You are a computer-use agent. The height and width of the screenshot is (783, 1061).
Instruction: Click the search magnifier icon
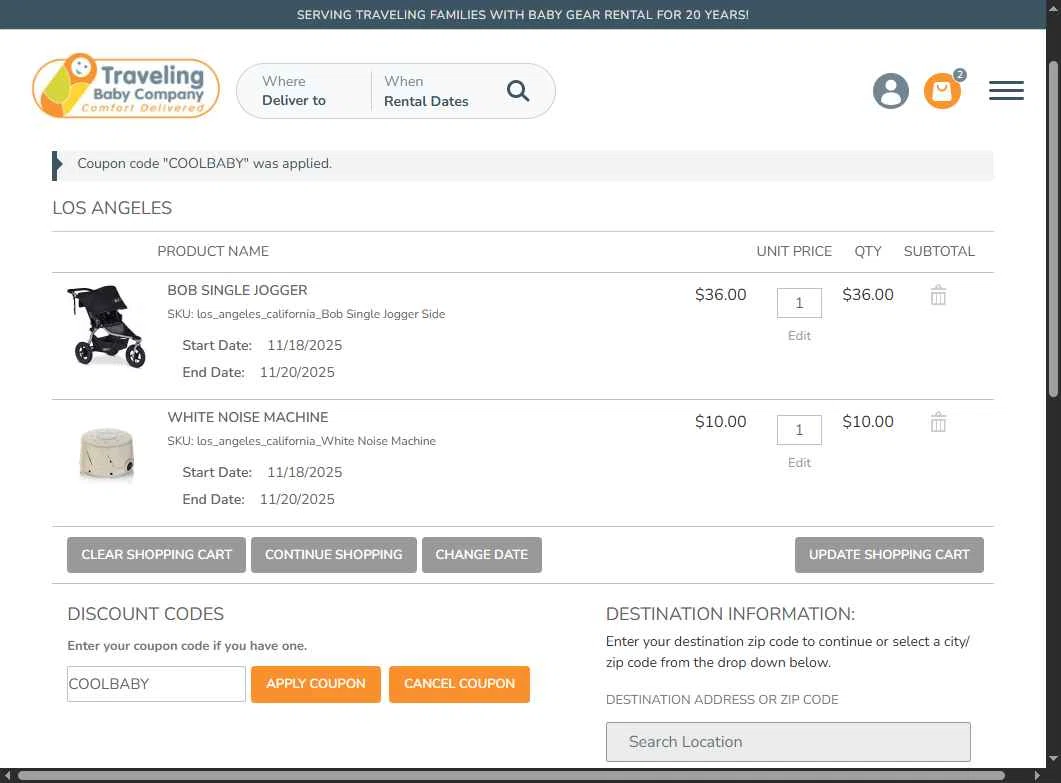coord(518,91)
